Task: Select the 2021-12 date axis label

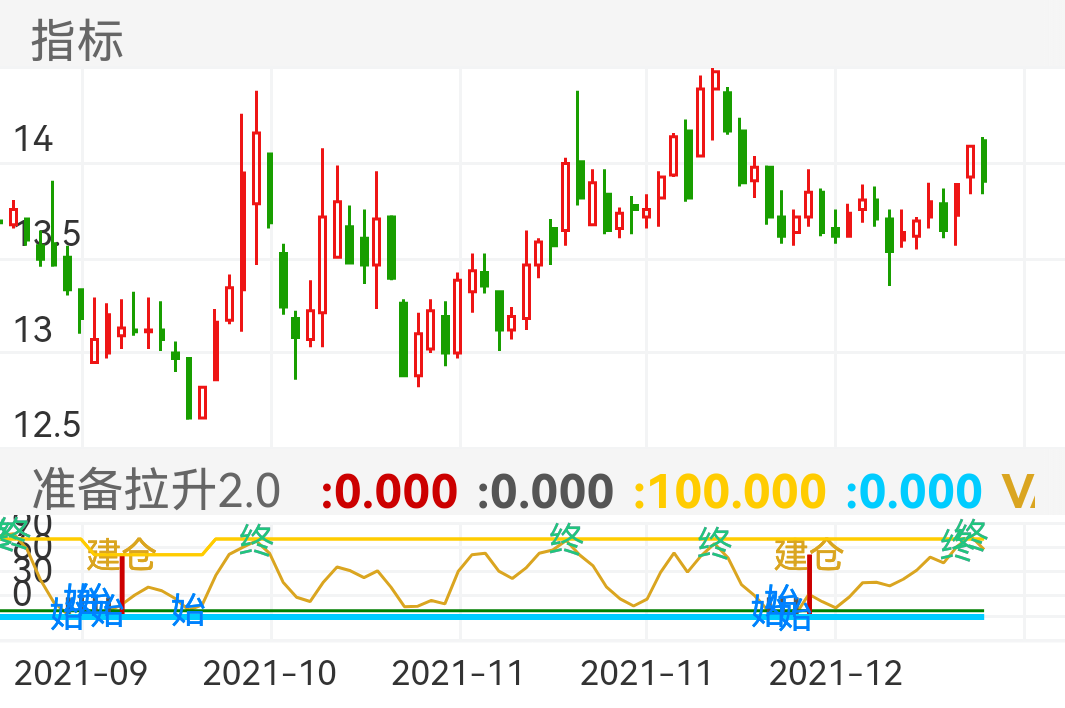Action: coord(835,673)
